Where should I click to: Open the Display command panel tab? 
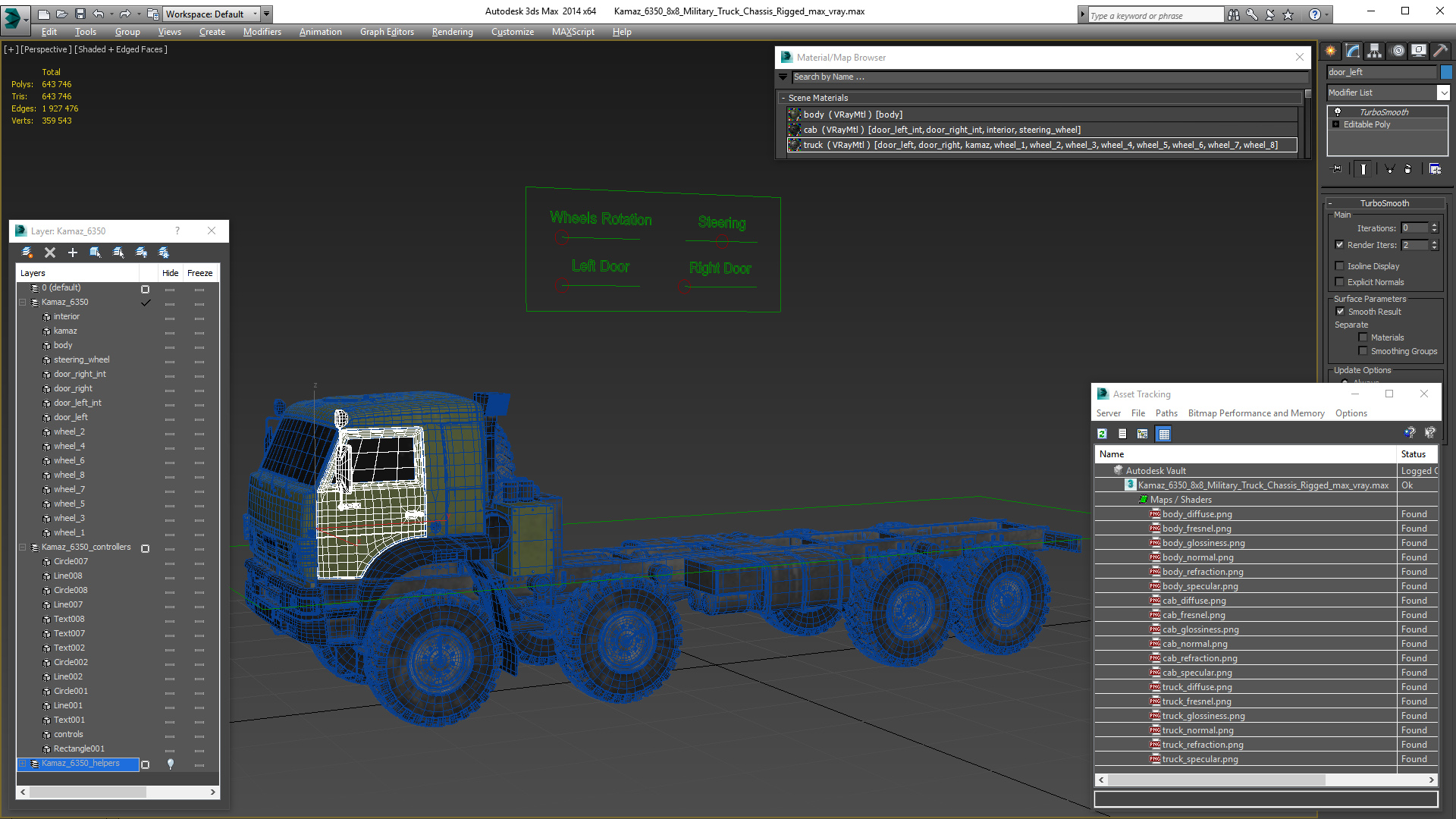click(1419, 51)
